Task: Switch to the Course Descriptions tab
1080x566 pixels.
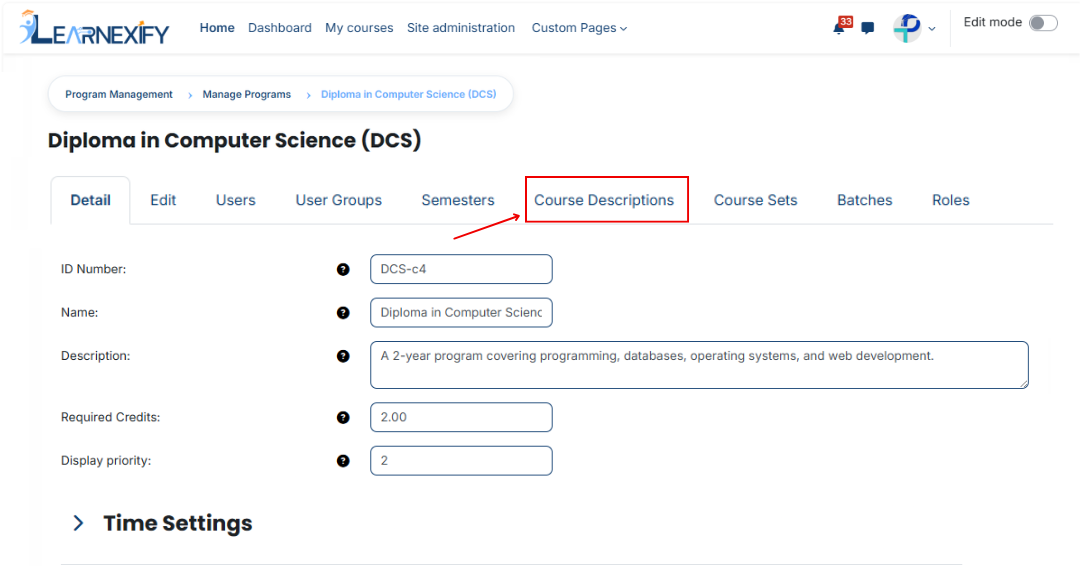Action: coord(604,200)
